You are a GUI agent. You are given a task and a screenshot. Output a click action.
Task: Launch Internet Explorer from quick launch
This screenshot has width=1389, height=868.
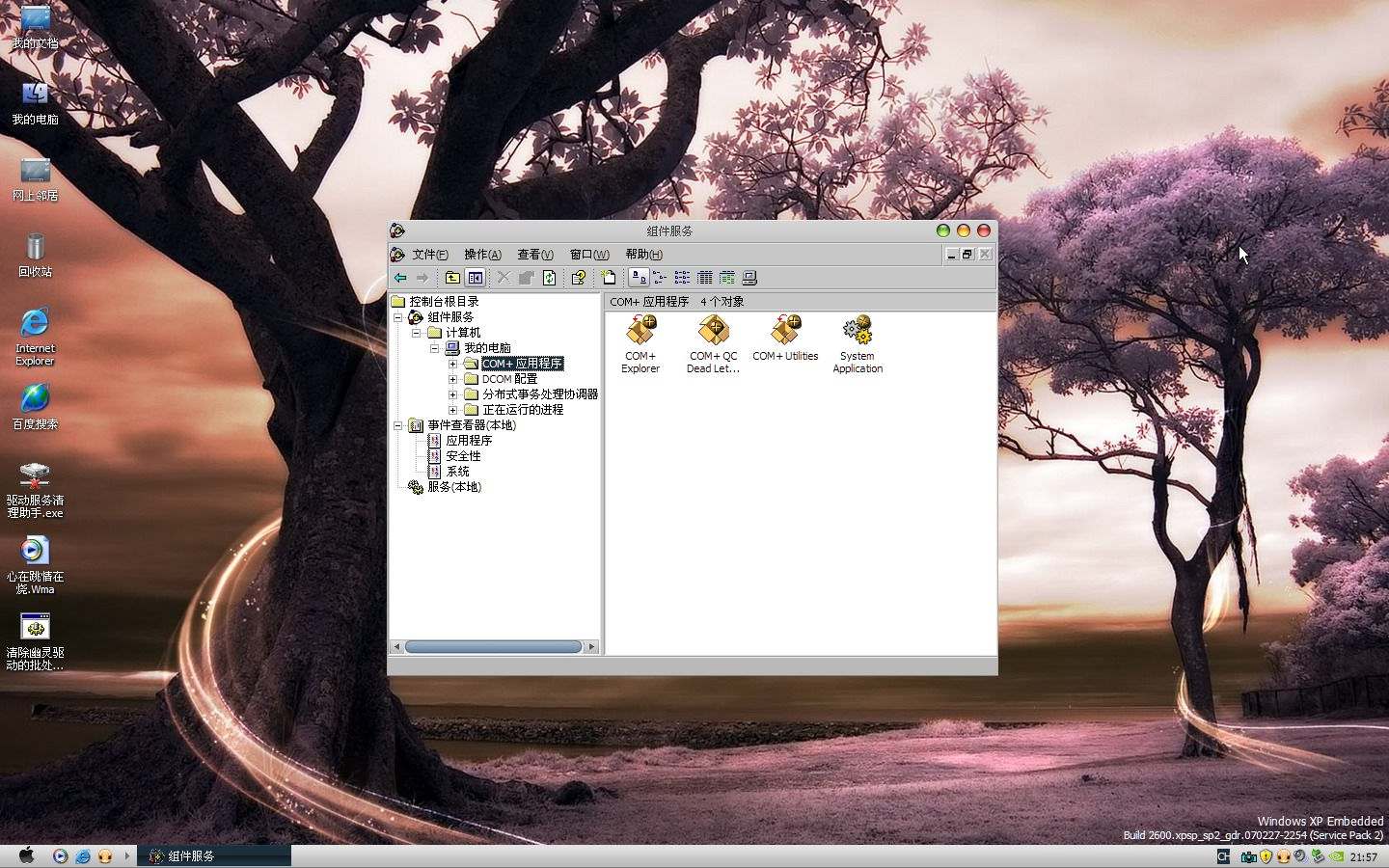83,855
